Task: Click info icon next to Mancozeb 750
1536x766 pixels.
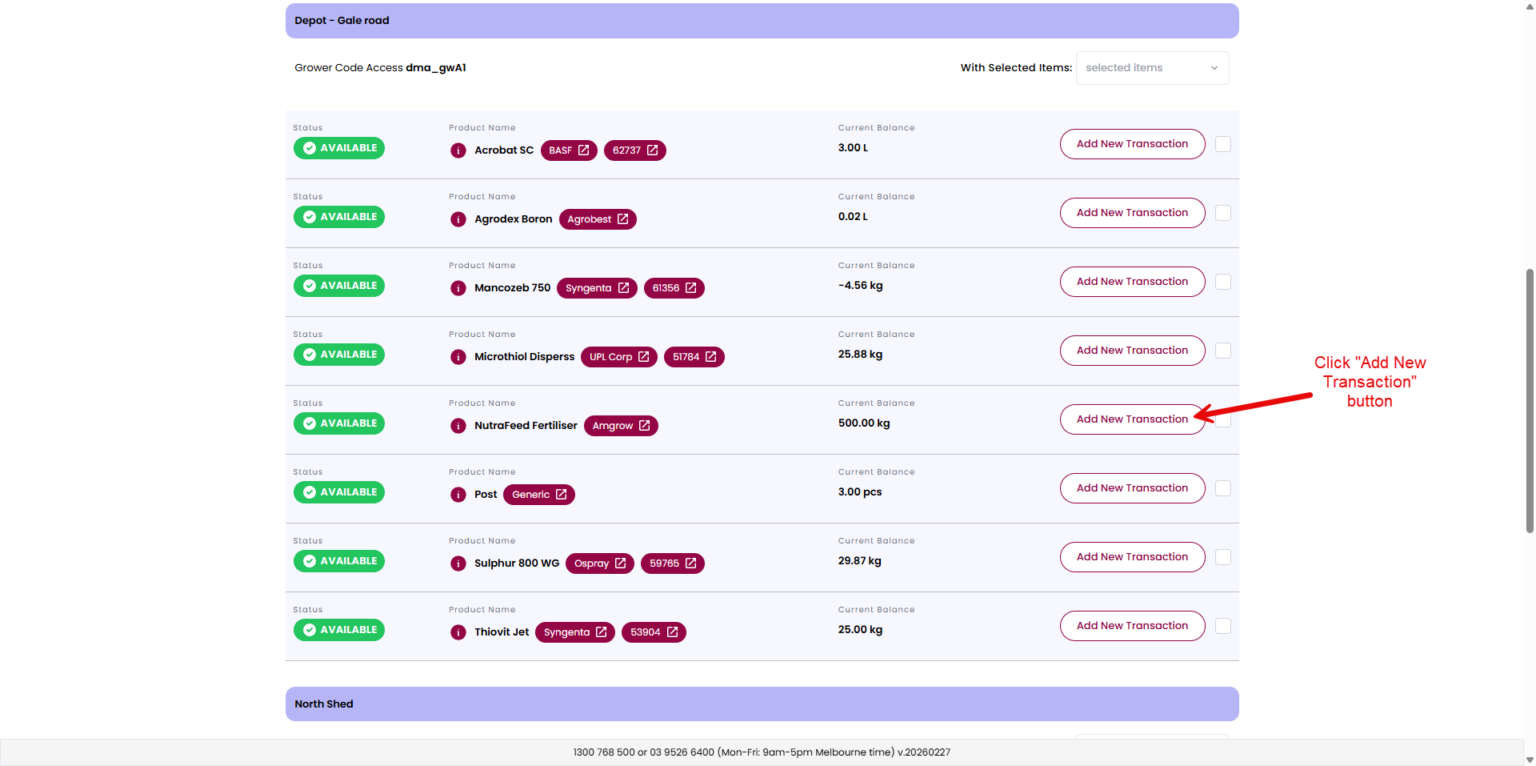Action: point(458,288)
